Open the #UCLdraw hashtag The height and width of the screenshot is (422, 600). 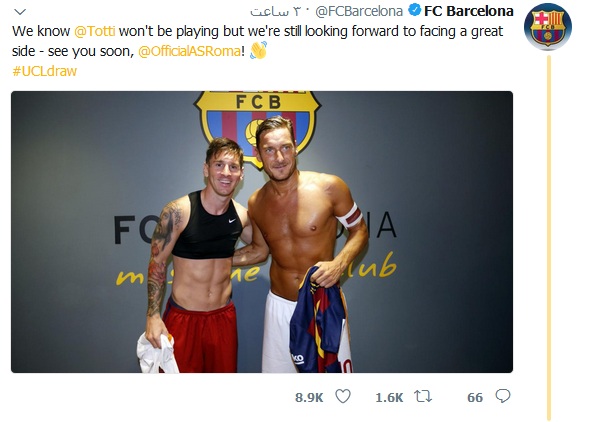coord(44,71)
